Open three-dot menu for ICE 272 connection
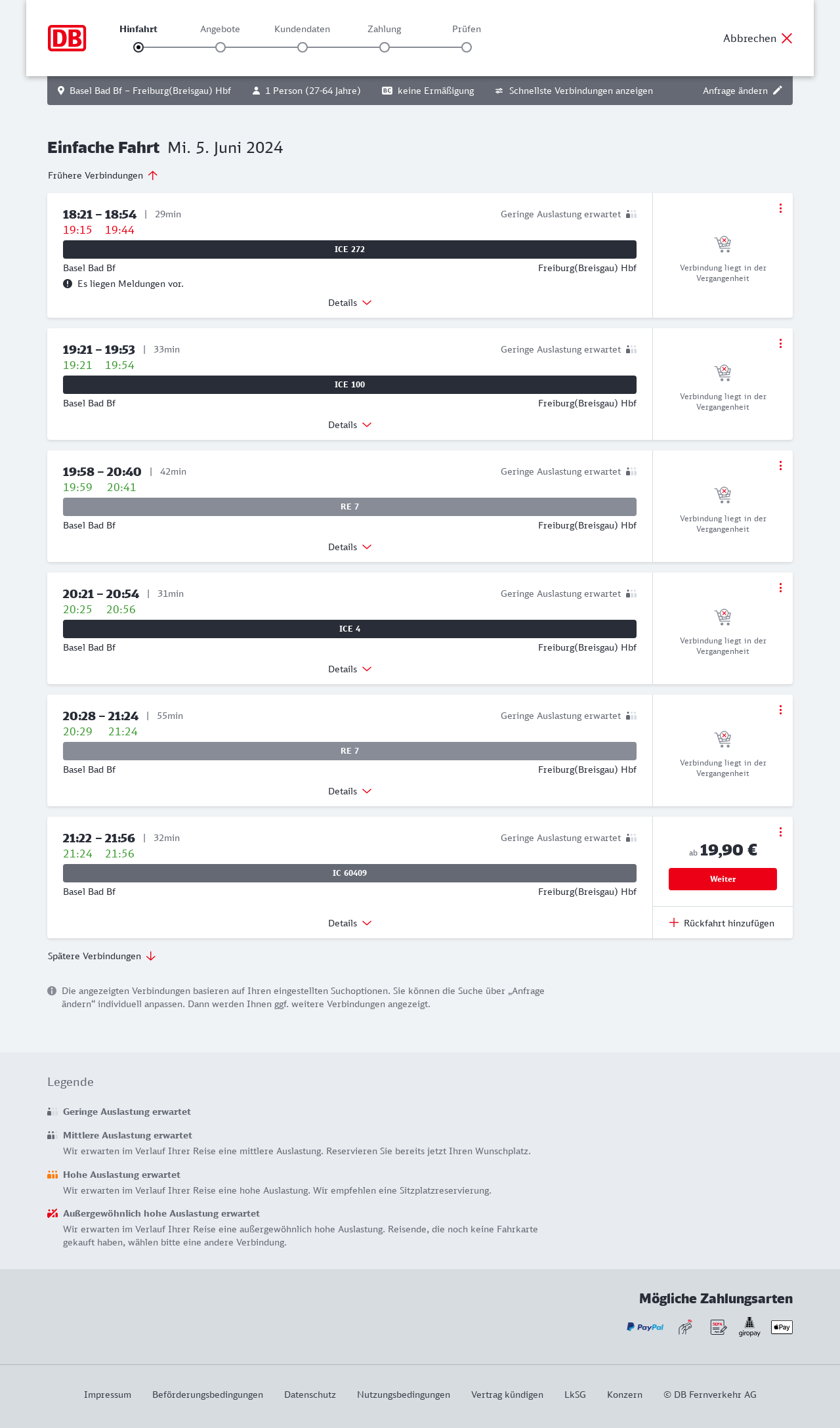The height and width of the screenshot is (1428, 840). tap(780, 208)
